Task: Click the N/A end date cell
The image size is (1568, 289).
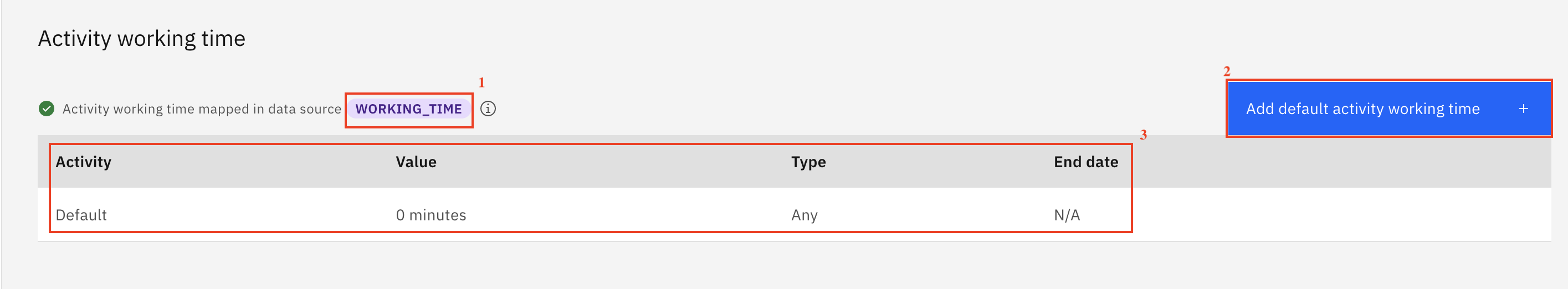Action: click(x=1067, y=215)
